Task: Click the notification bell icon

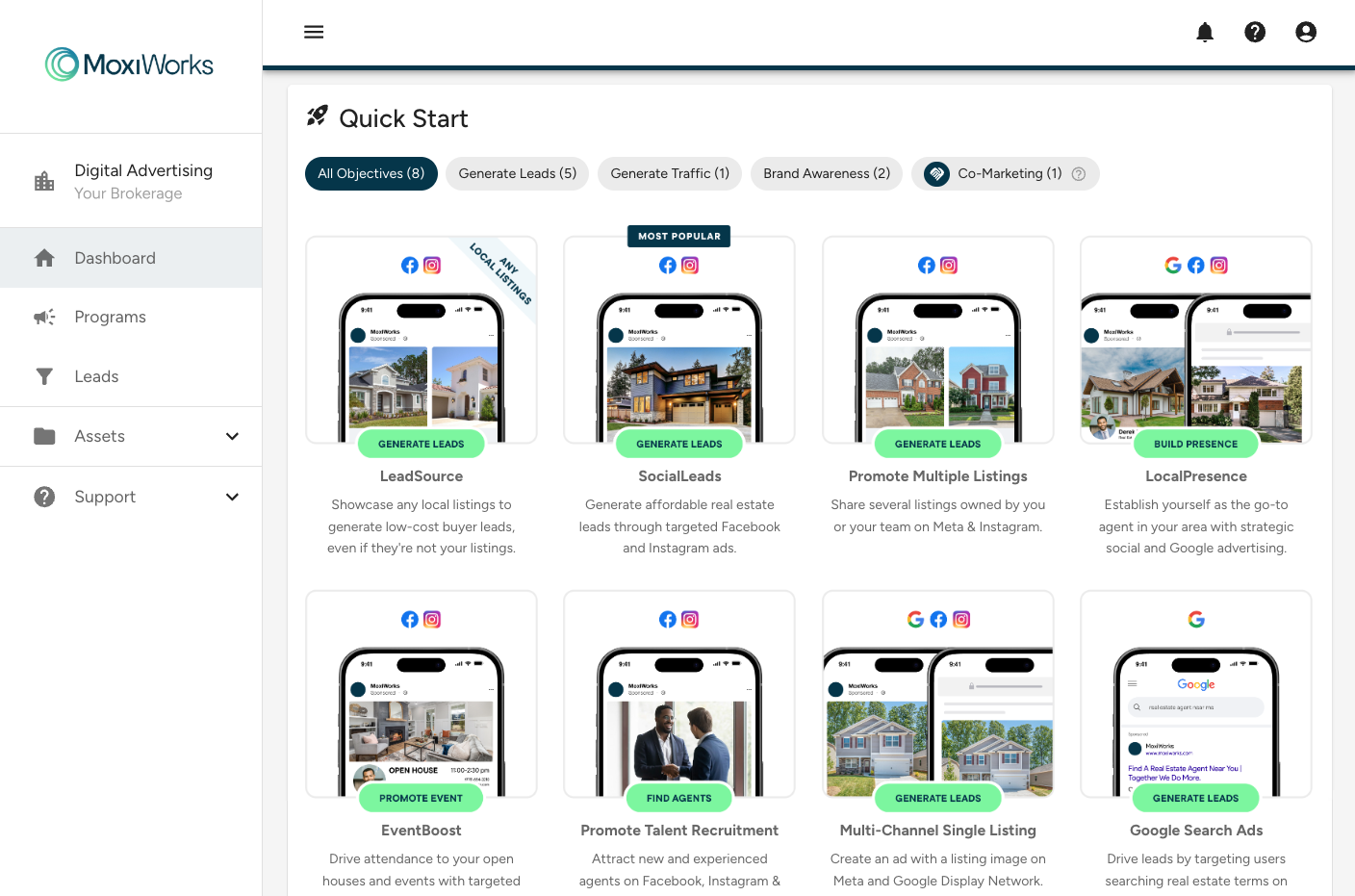Action: pyautogui.click(x=1205, y=32)
